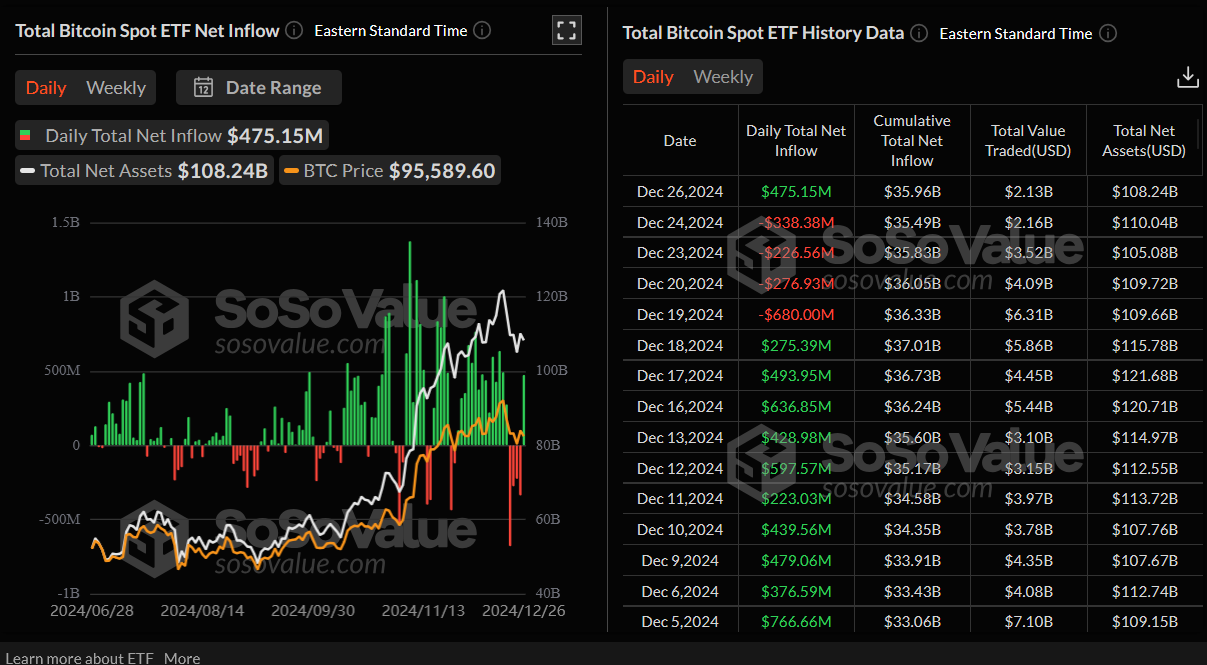Click the -$276.93M outflow cell

click(796, 284)
